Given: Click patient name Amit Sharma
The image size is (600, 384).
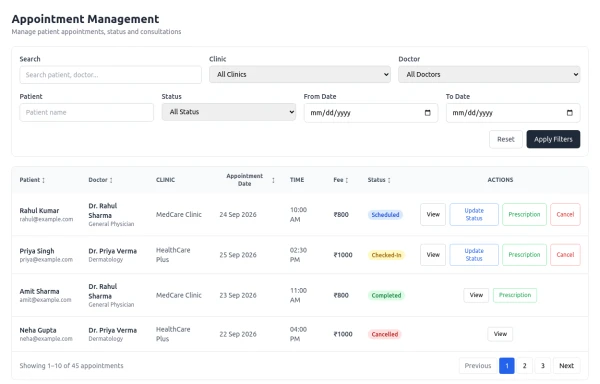Looking at the screenshot, I should [x=39, y=291].
